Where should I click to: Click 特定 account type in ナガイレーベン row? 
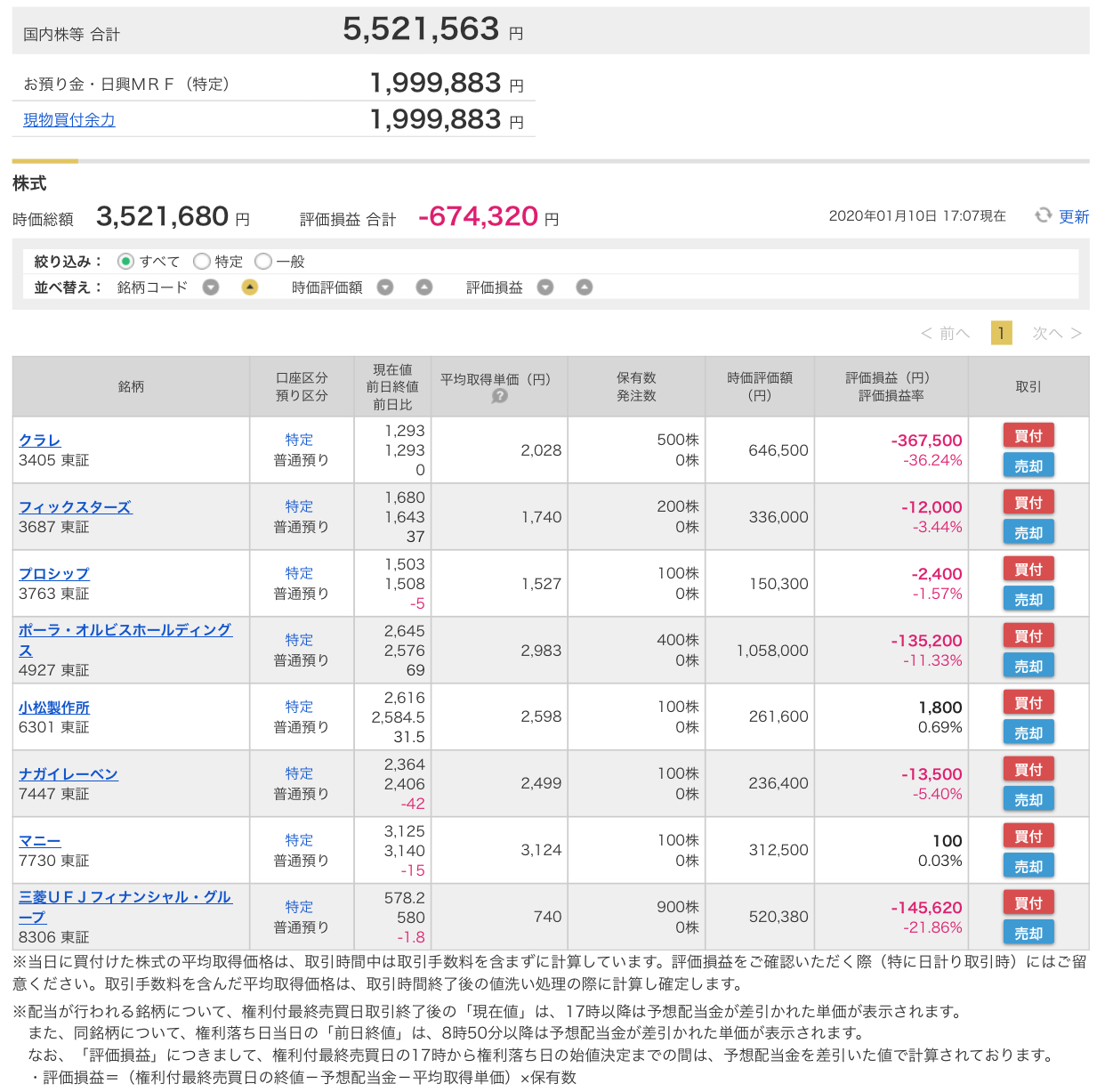point(300,773)
